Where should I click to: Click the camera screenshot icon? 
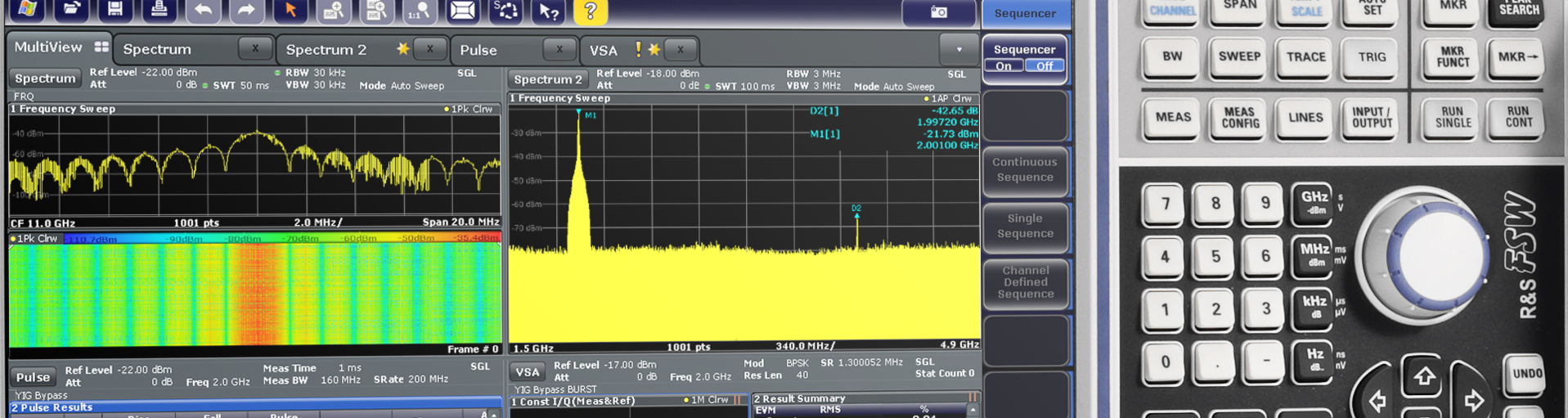(938, 11)
